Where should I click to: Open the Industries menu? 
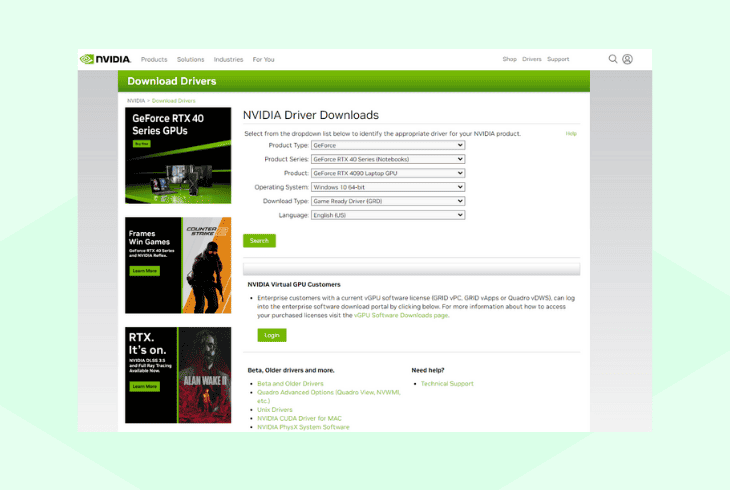[228, 60]
